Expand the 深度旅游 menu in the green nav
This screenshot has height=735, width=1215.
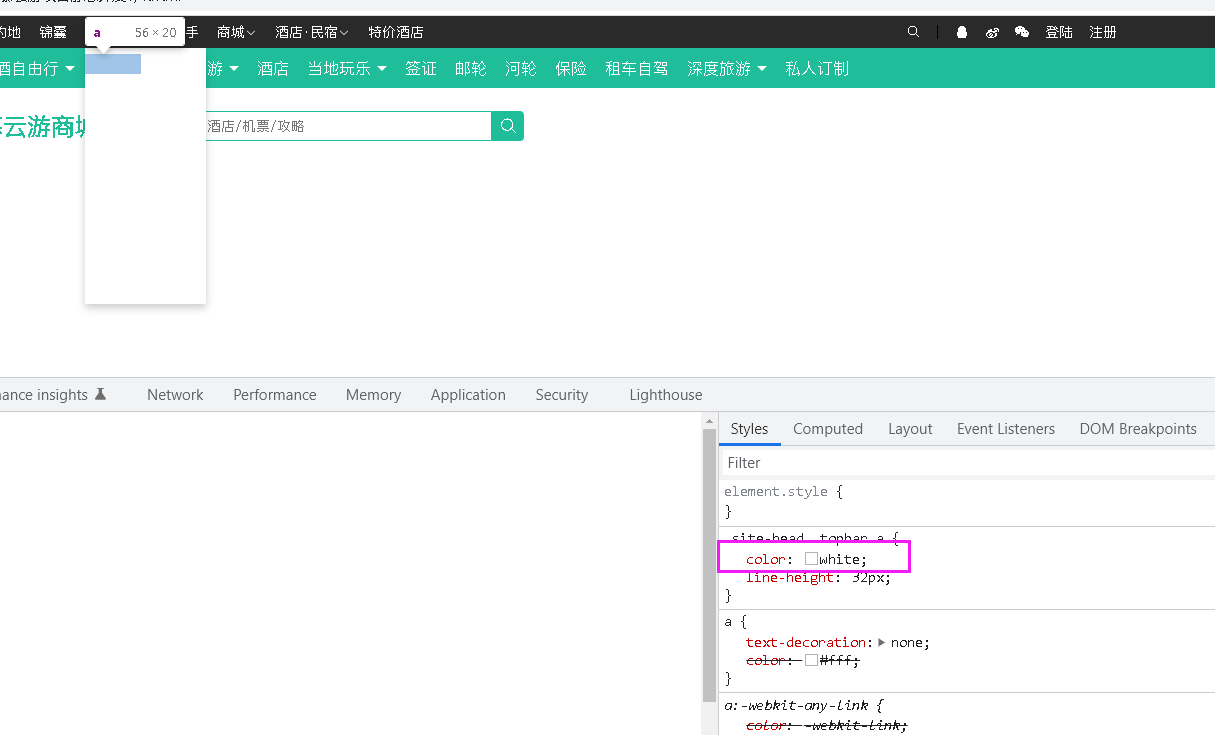coord(727,68)
